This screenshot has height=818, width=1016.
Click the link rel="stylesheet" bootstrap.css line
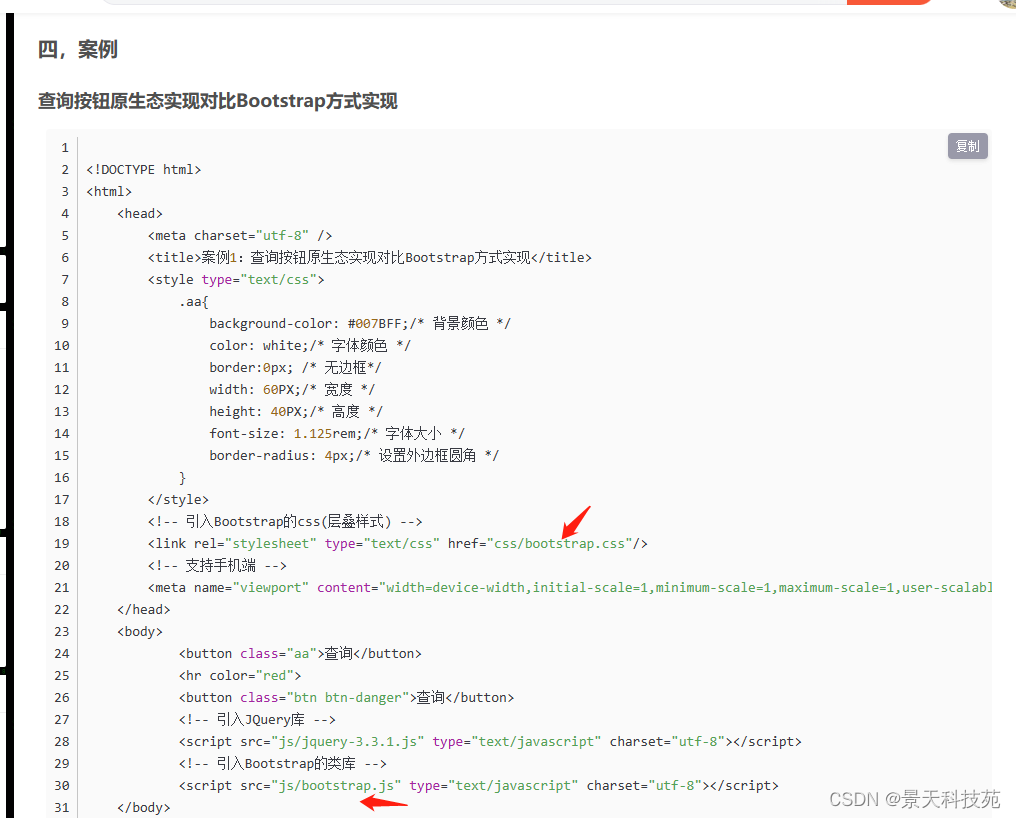[x=397, y=544]
